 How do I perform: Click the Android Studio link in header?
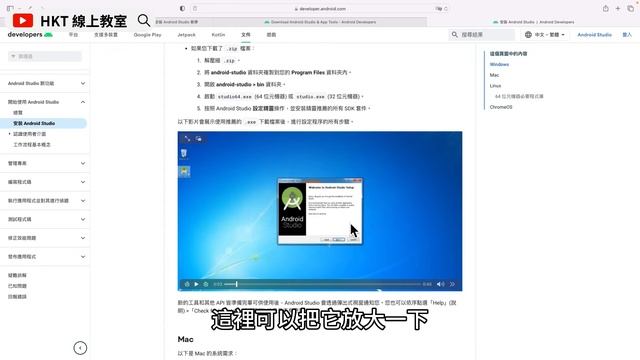(594, 35)
